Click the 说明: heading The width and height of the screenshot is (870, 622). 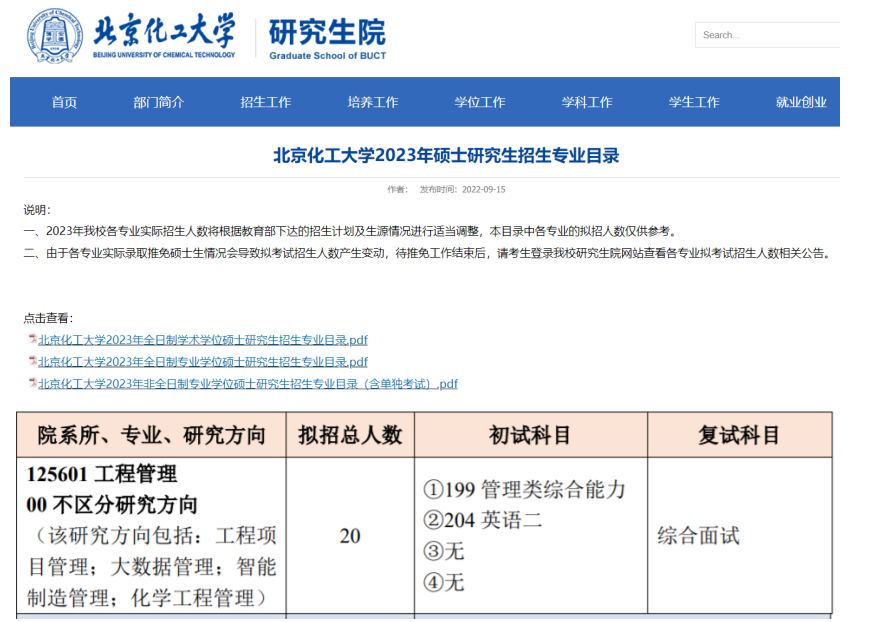[x=37, y=210]
